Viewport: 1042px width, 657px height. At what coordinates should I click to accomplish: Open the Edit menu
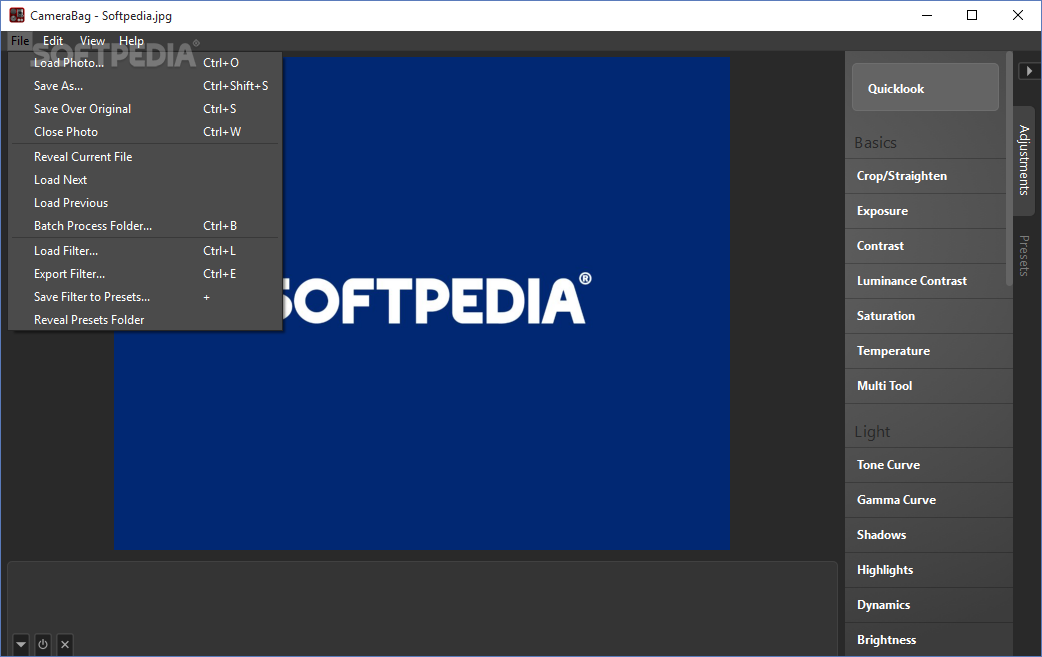[x=53, y=41]
